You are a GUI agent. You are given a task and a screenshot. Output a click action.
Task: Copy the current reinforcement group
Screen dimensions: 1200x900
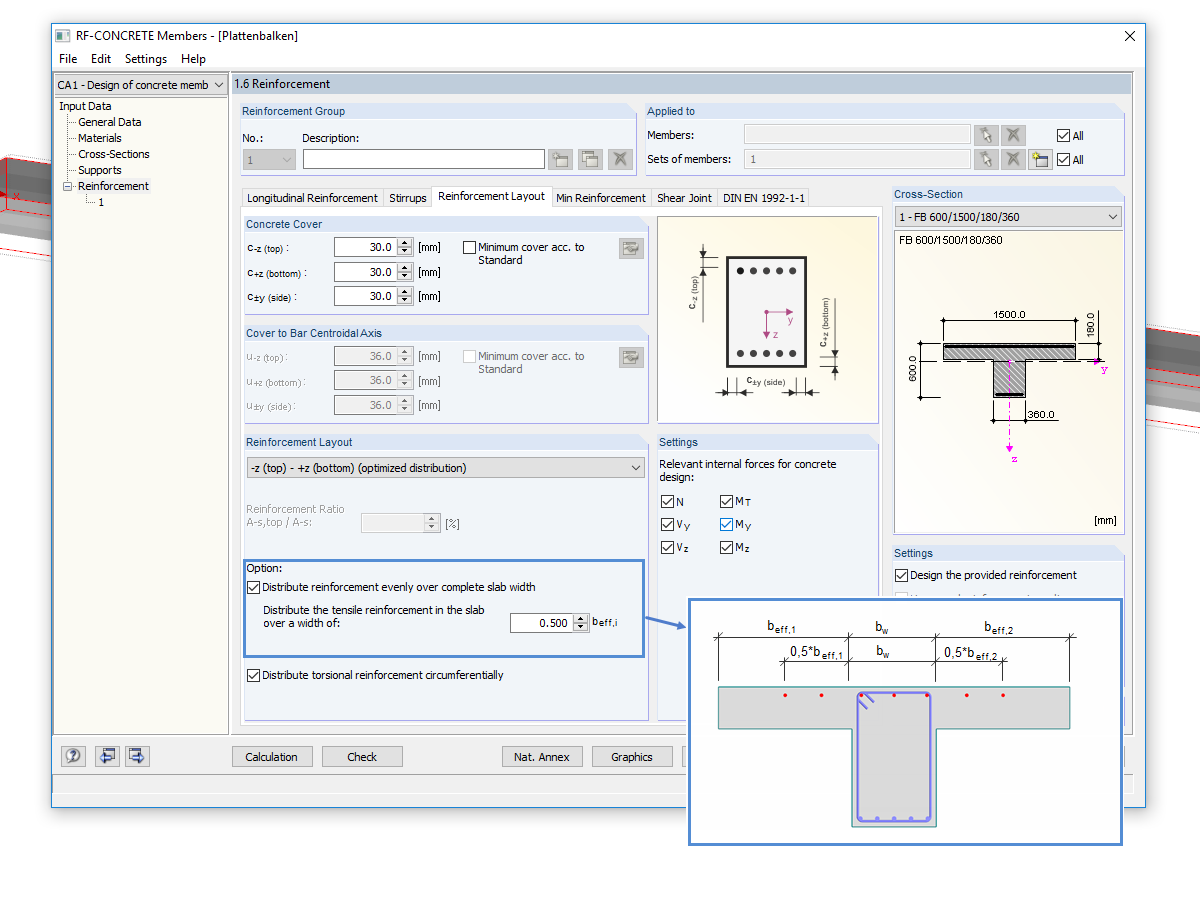589,158
